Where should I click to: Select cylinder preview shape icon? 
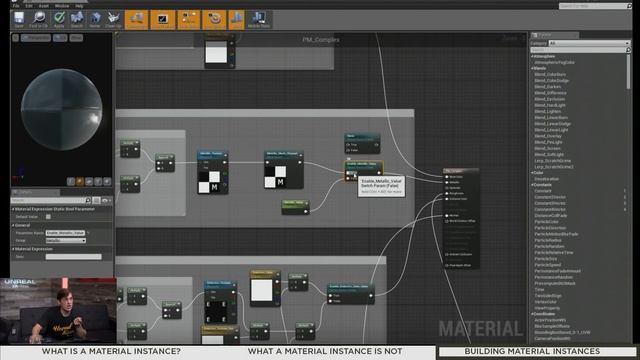tap(71, 181)
